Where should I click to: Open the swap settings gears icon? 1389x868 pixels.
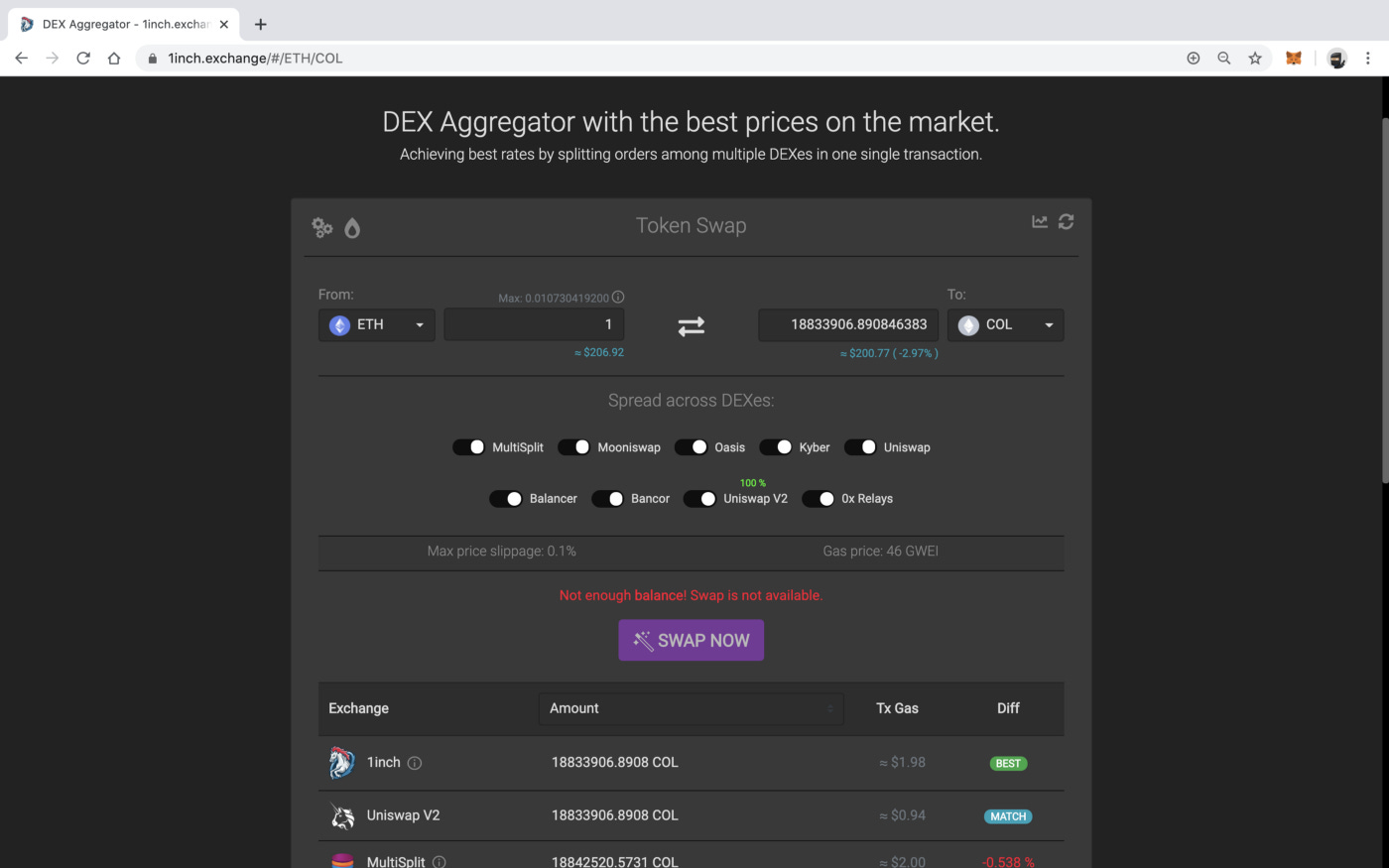point(321,227)
